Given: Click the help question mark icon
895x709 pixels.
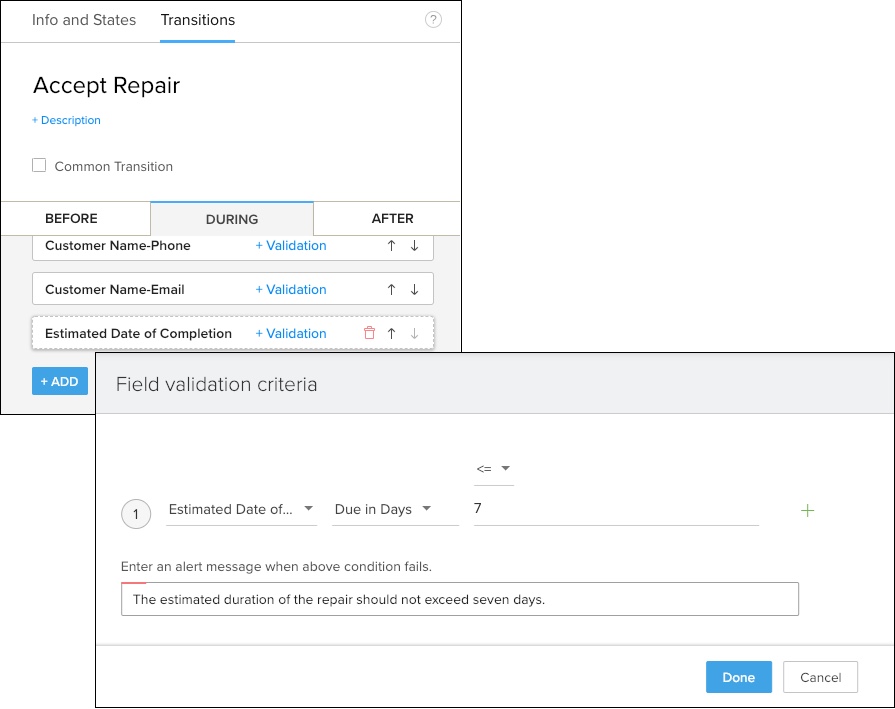Looking at the screenshot, I should click(x=433, y=20).
